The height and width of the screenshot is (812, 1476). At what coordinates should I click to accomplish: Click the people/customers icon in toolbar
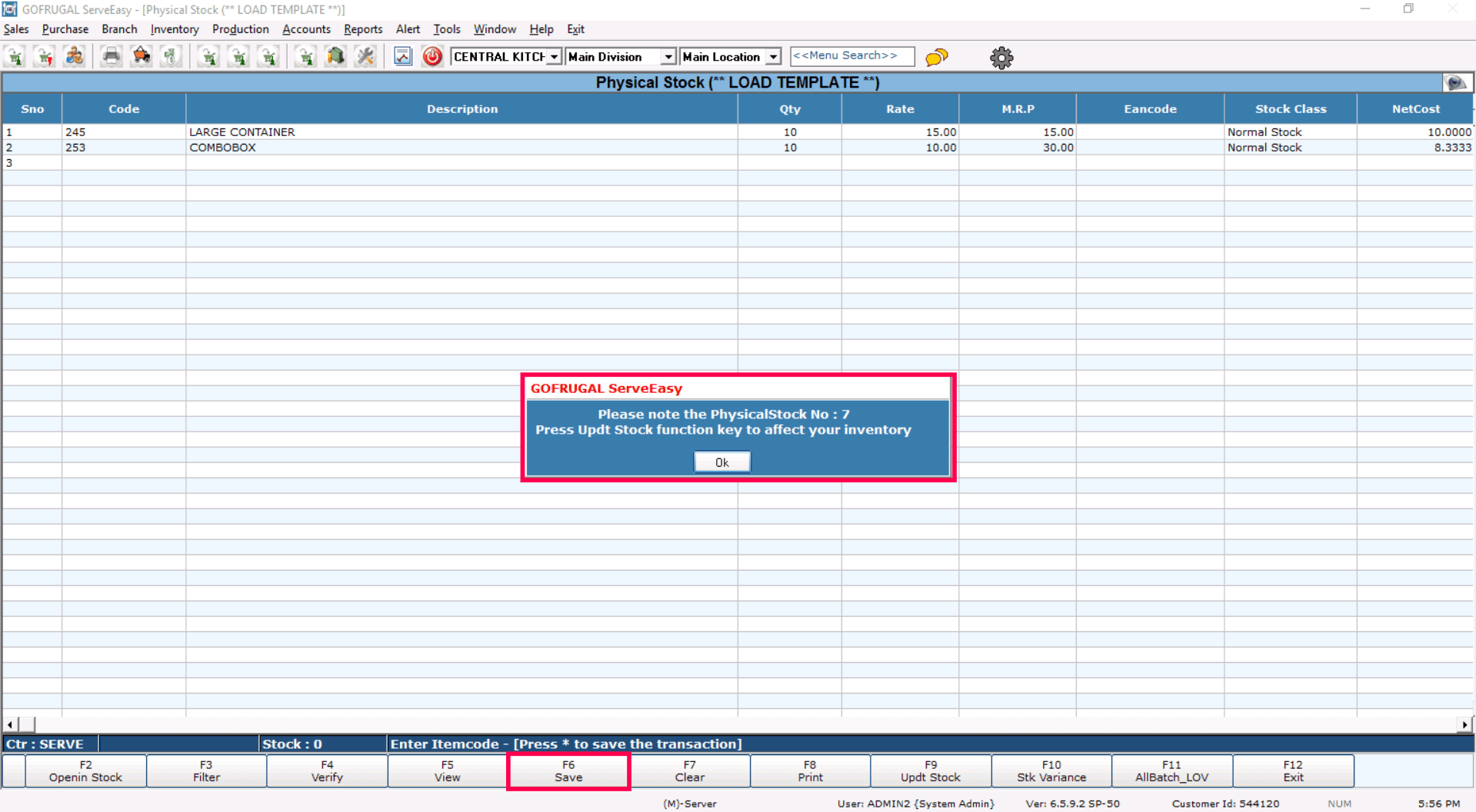75,57
